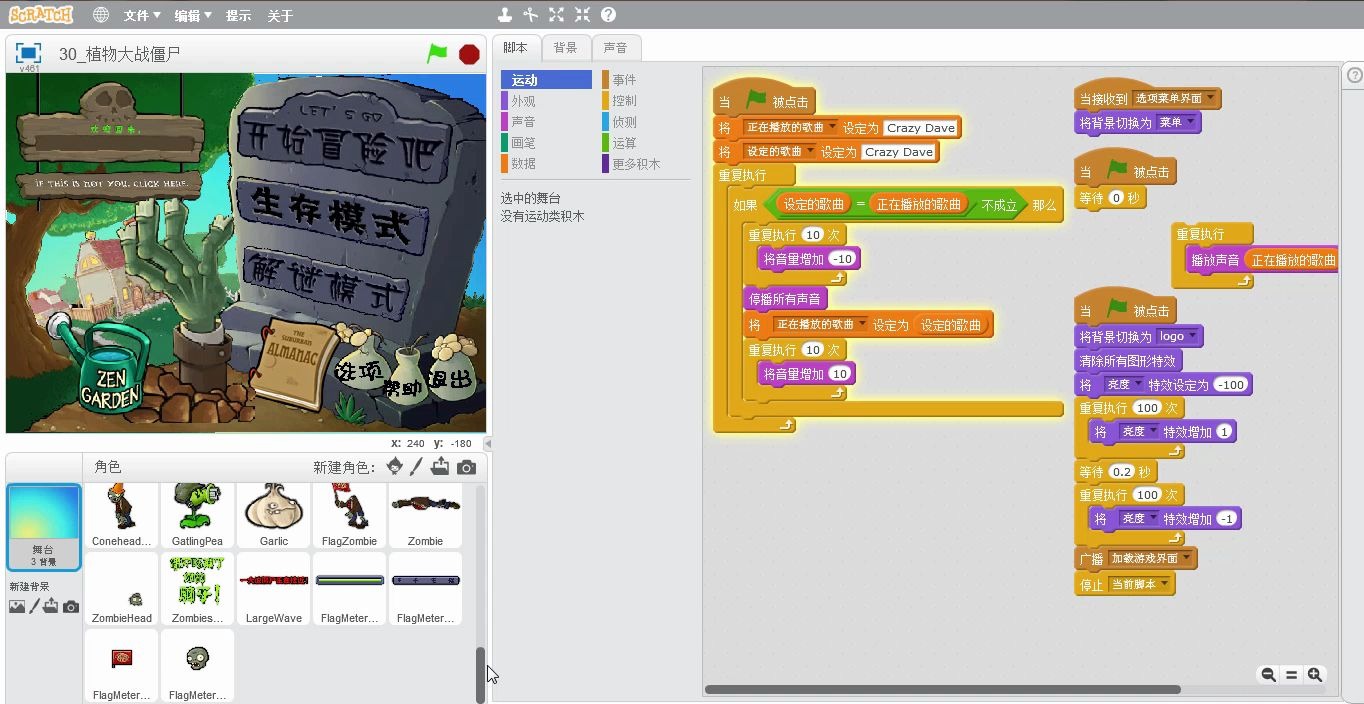The height and width of the screenshot is (704, 1364).
Task: Start the project with green flag
Action: pos(437,54)
